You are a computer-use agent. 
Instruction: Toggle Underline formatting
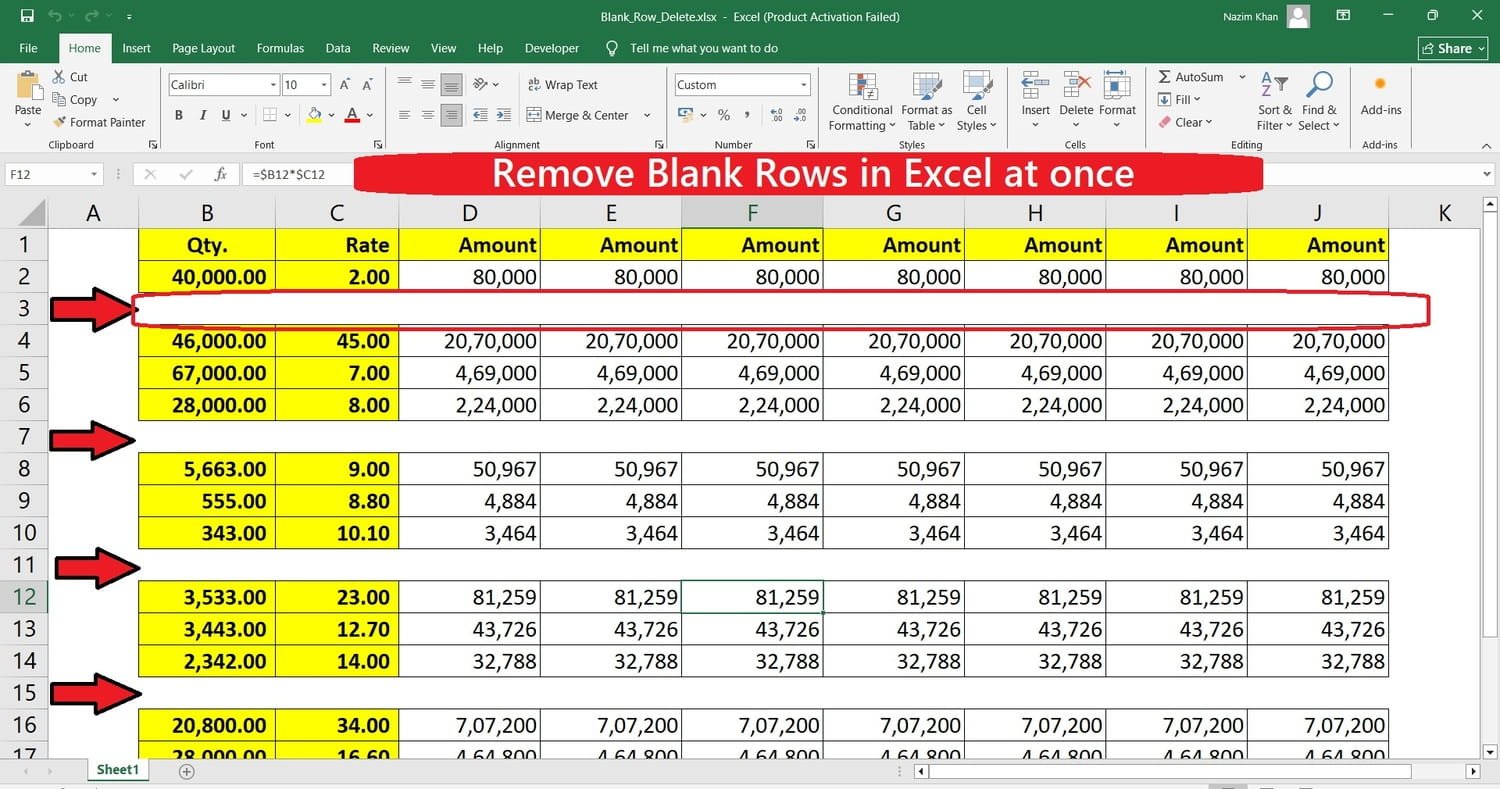(227, 115)
